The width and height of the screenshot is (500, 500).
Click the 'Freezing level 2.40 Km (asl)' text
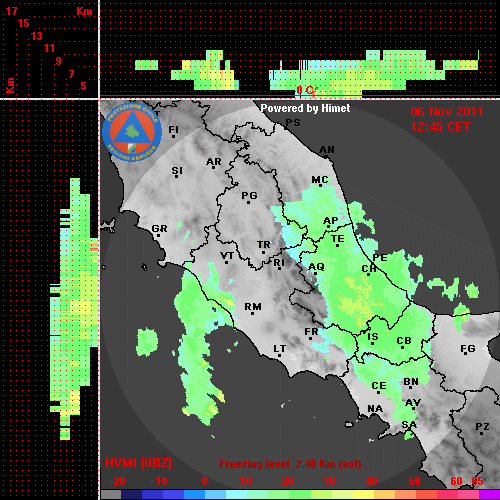coord(290,464)
